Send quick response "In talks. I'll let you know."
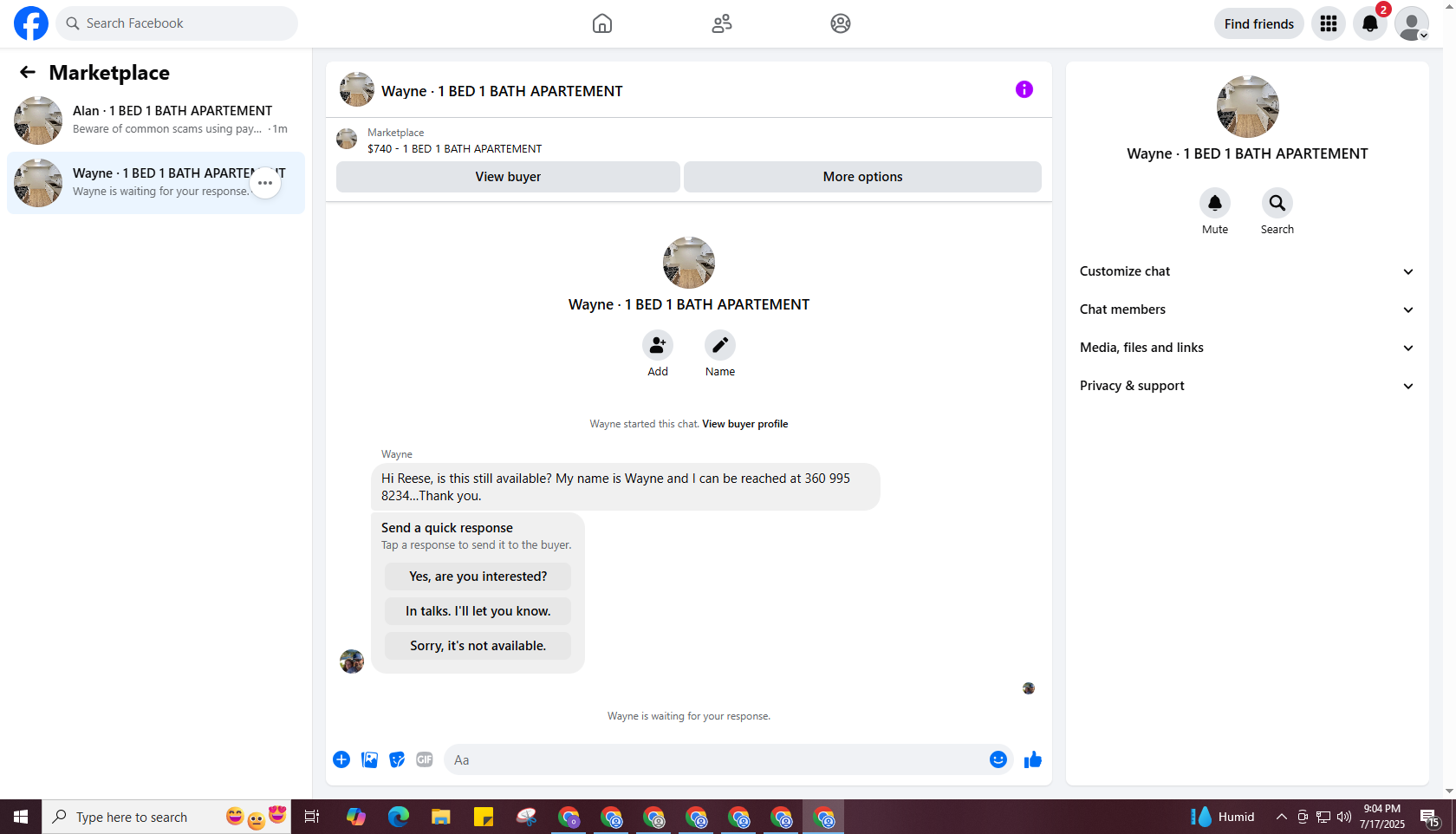Viewport: 1456px width, 834px height. coord(478,611)
